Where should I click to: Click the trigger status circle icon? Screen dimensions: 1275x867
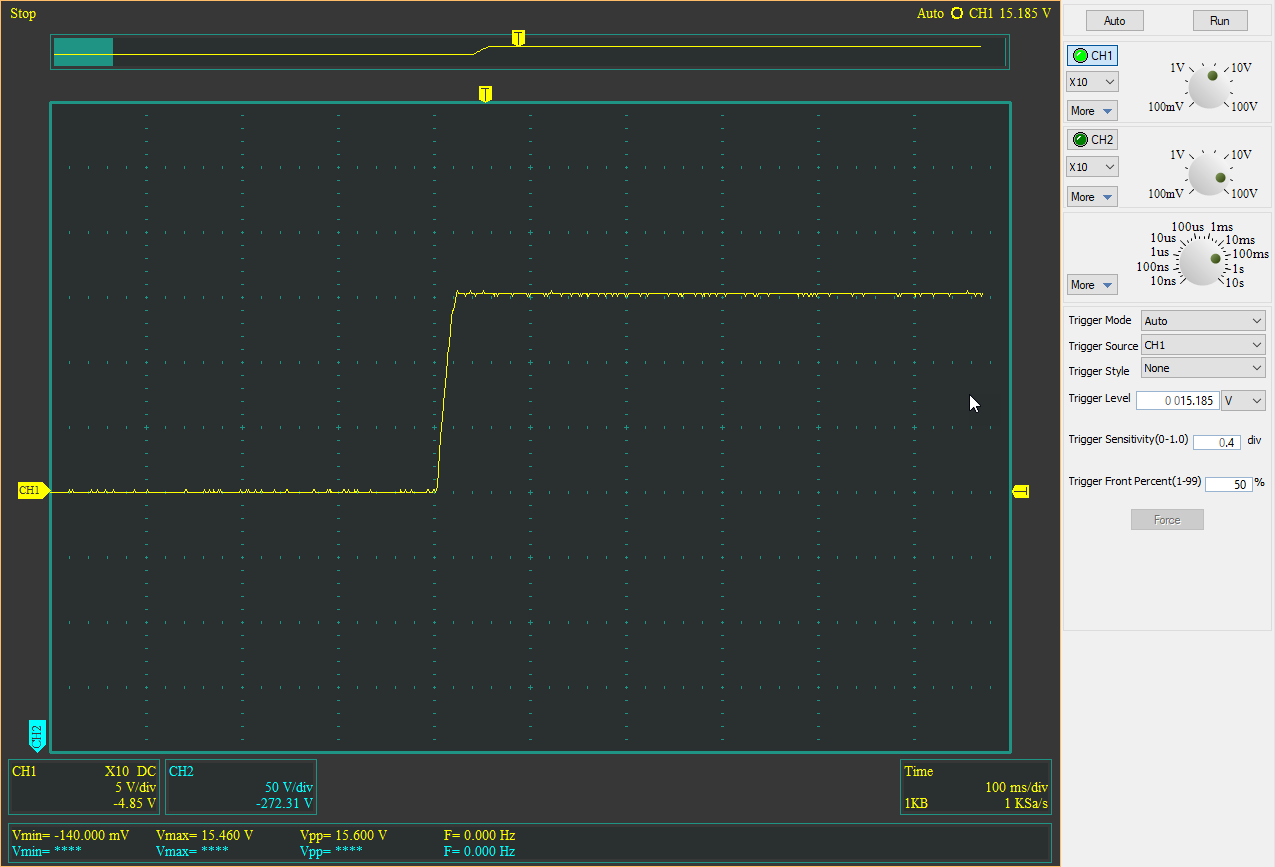tap(957, 14)
